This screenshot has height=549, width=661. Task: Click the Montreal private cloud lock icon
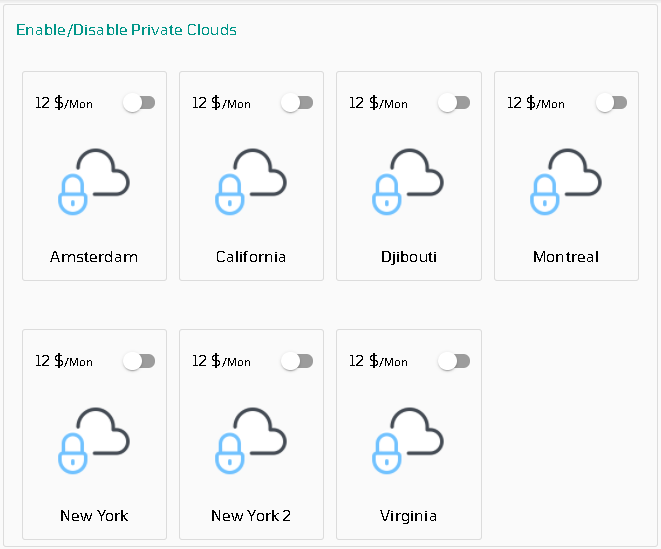566,182
